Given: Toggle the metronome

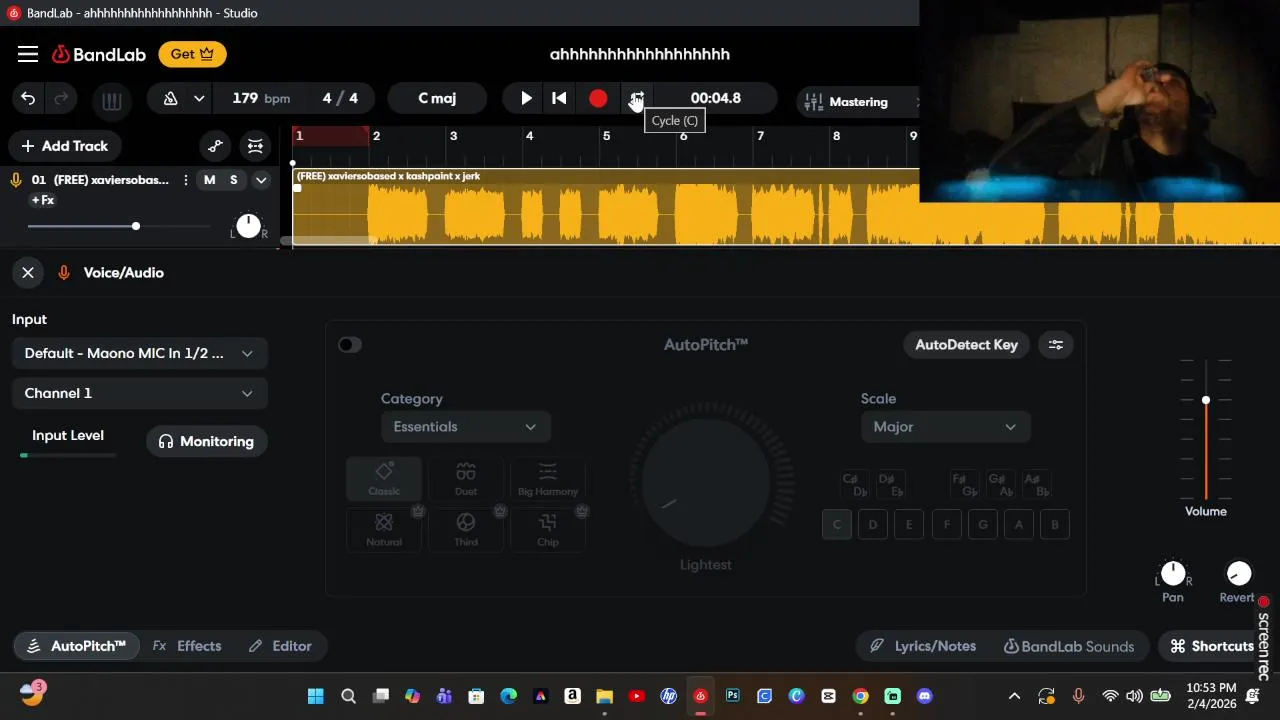Looking at the screenshot, I should click(x=170, y=98).
